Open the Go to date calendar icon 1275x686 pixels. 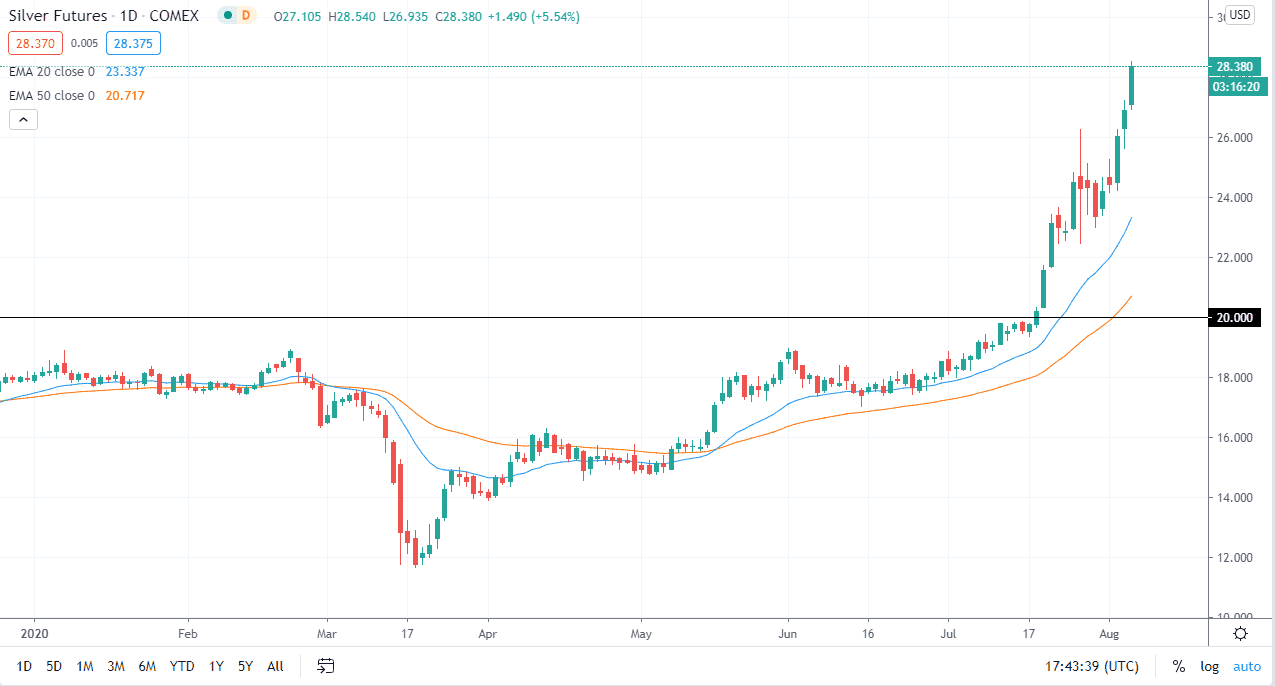(325, 666)
